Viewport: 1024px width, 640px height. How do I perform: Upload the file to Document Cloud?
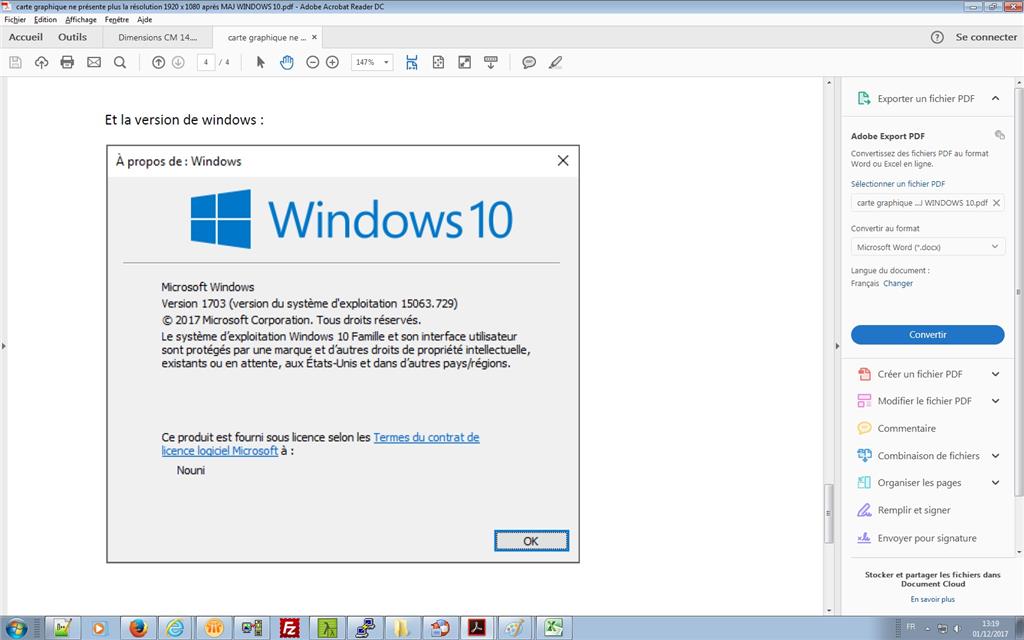(42, 63)
